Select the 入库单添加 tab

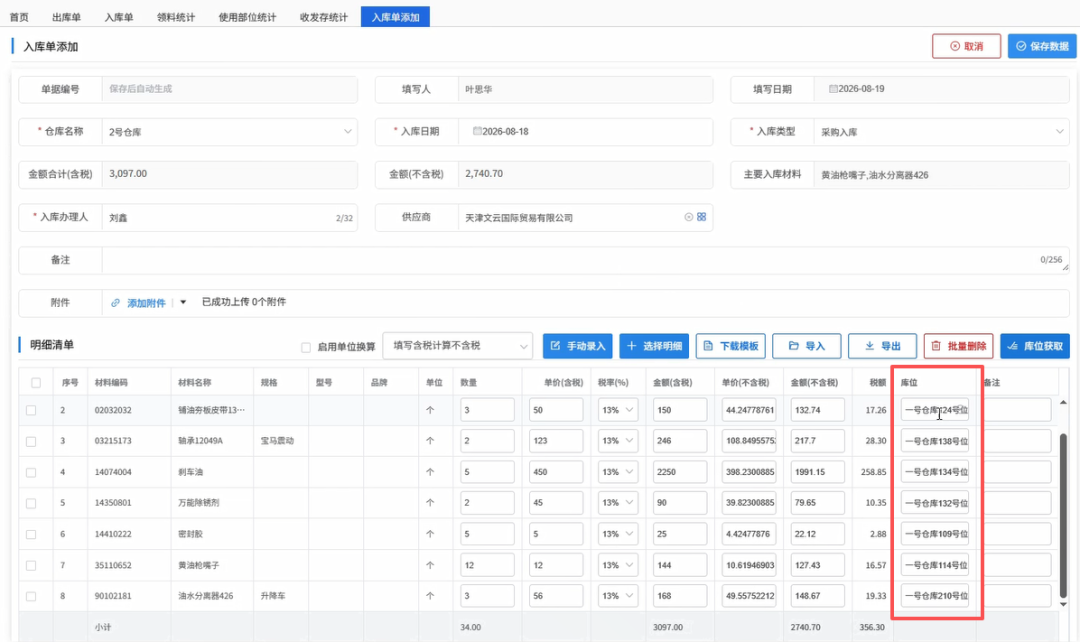[x=395, y=17]
